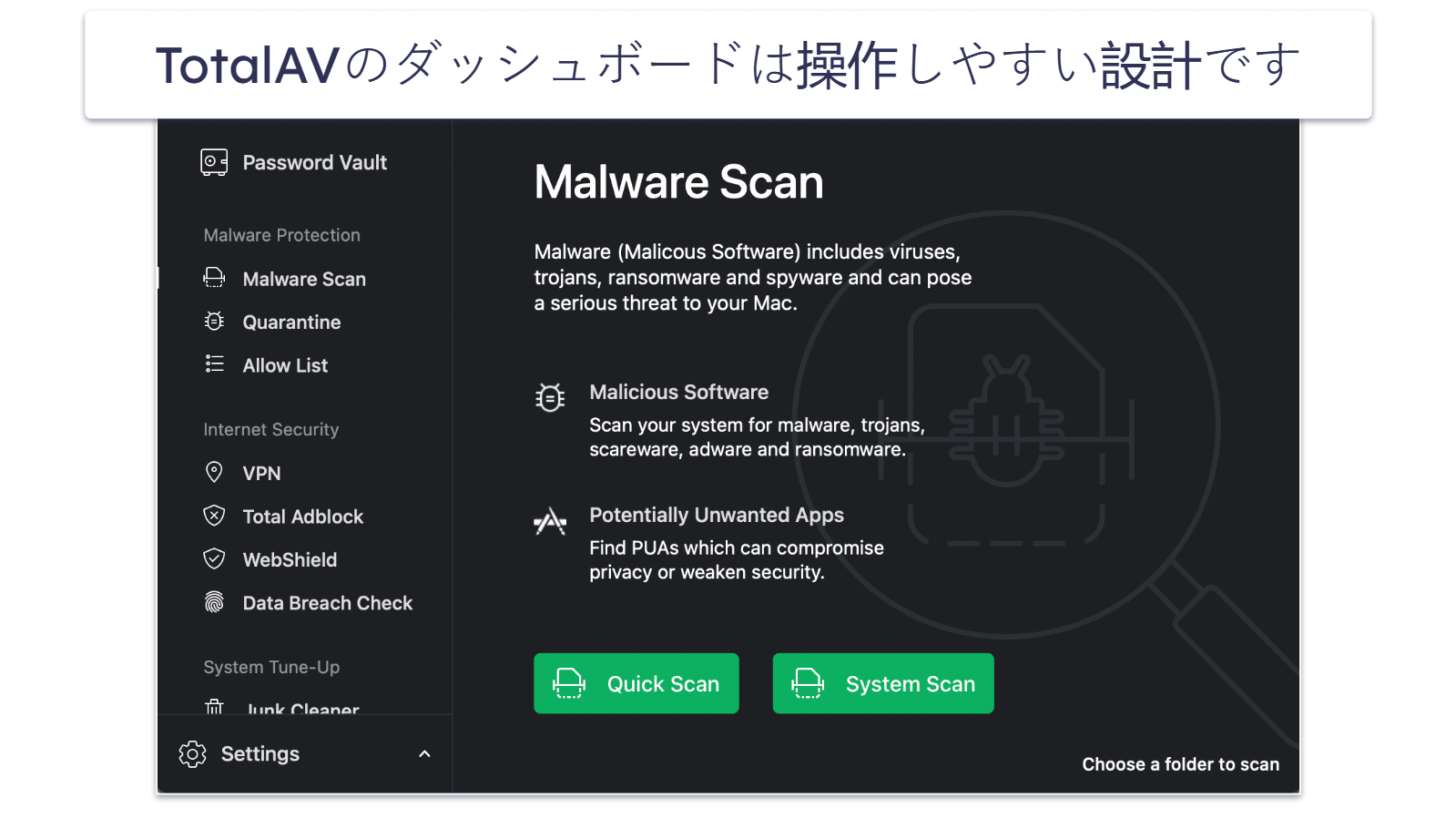Click the Malware Scan scanner icon in sidebar
Image resolution: width=1456 pixels, height=819 pixels.
point(214,278)
